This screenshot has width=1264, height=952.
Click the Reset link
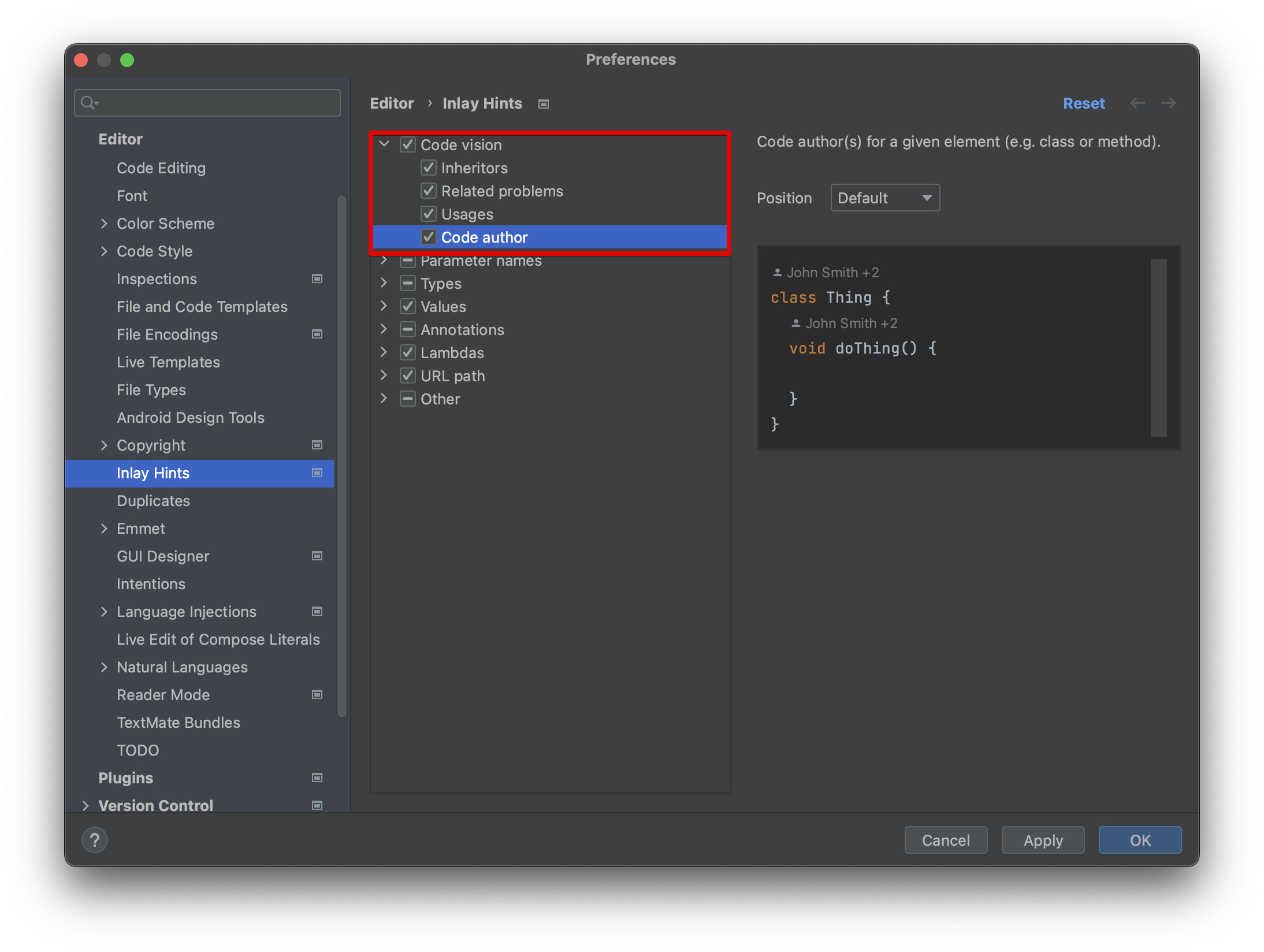click(1083, 103)
